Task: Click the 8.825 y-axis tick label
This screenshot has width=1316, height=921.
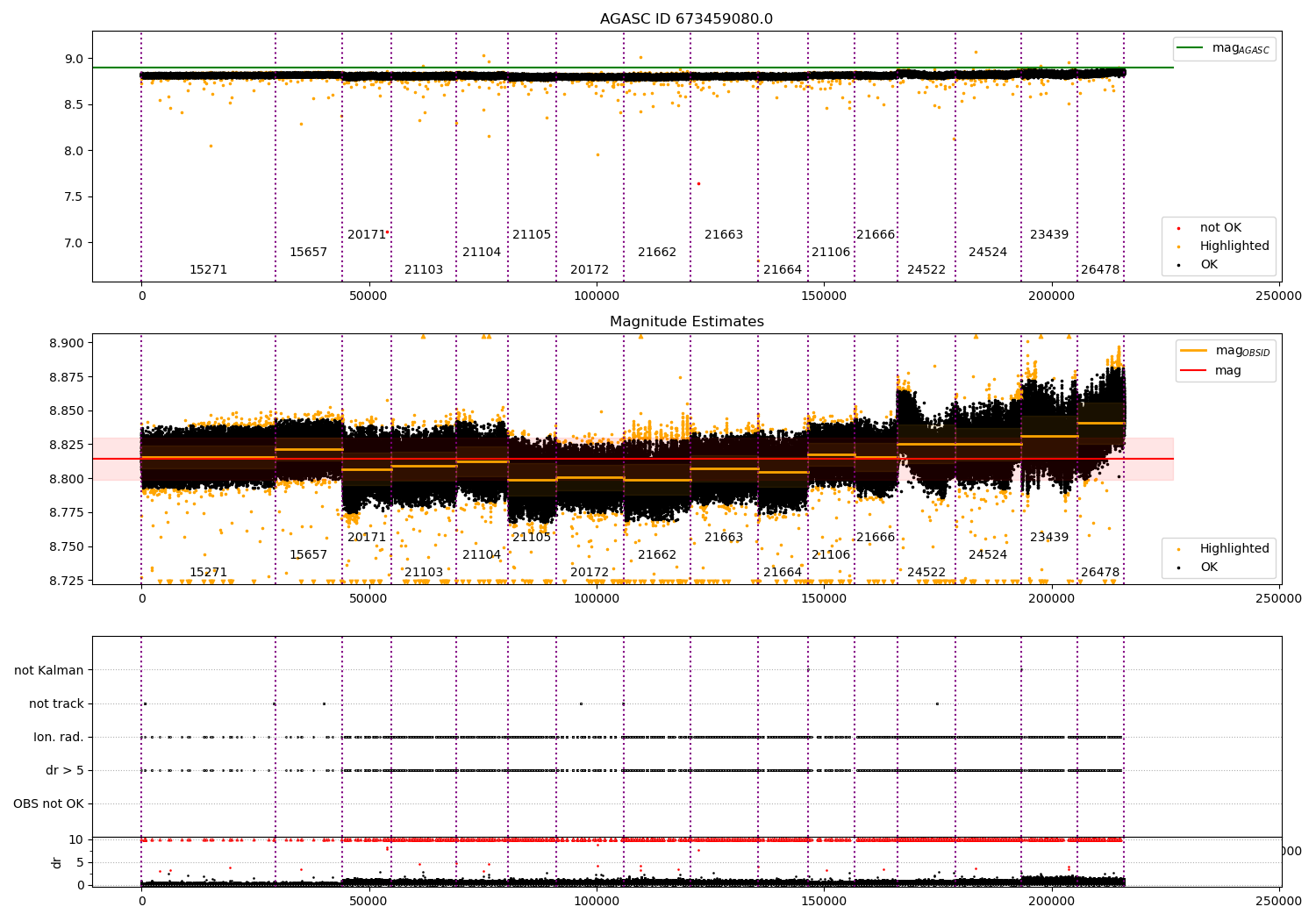Action: coord(66,445)
